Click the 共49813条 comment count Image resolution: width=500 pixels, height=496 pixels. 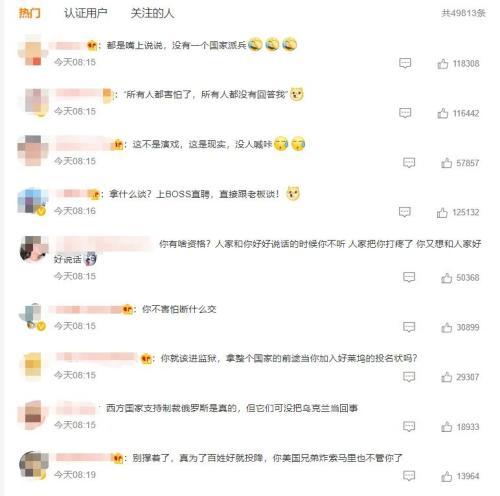(463, 13)
